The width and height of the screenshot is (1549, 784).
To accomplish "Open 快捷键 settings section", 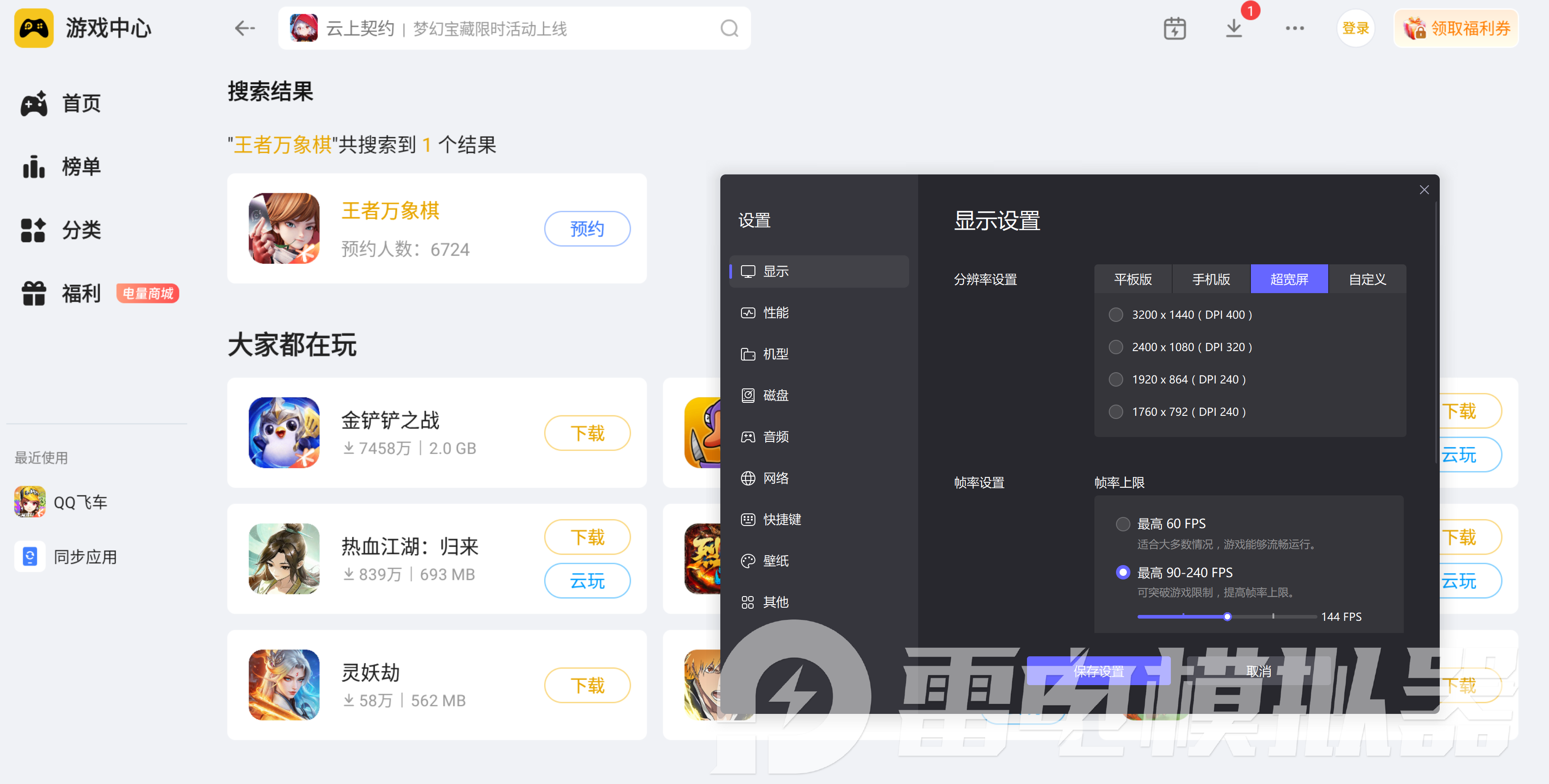I will [x=781, y=520].
